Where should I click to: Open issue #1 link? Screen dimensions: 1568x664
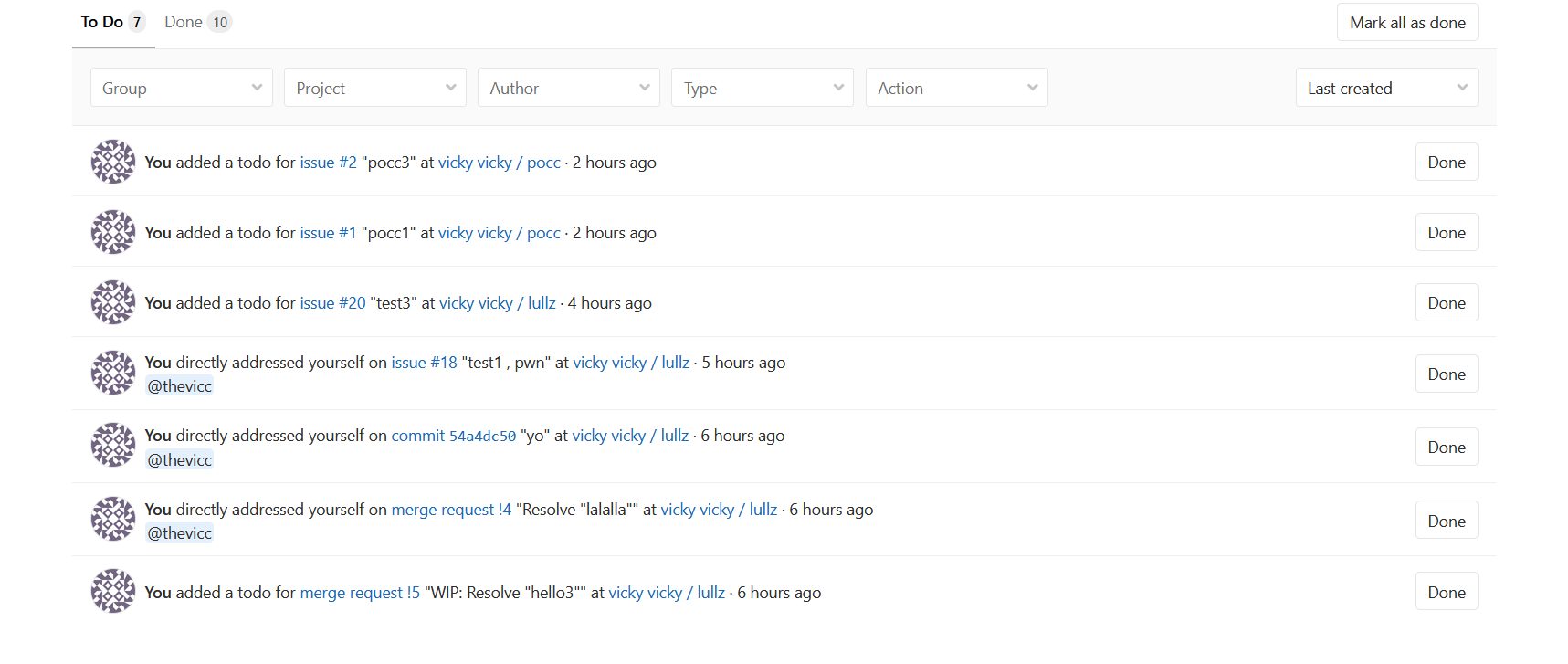click(x=328, y=233)
